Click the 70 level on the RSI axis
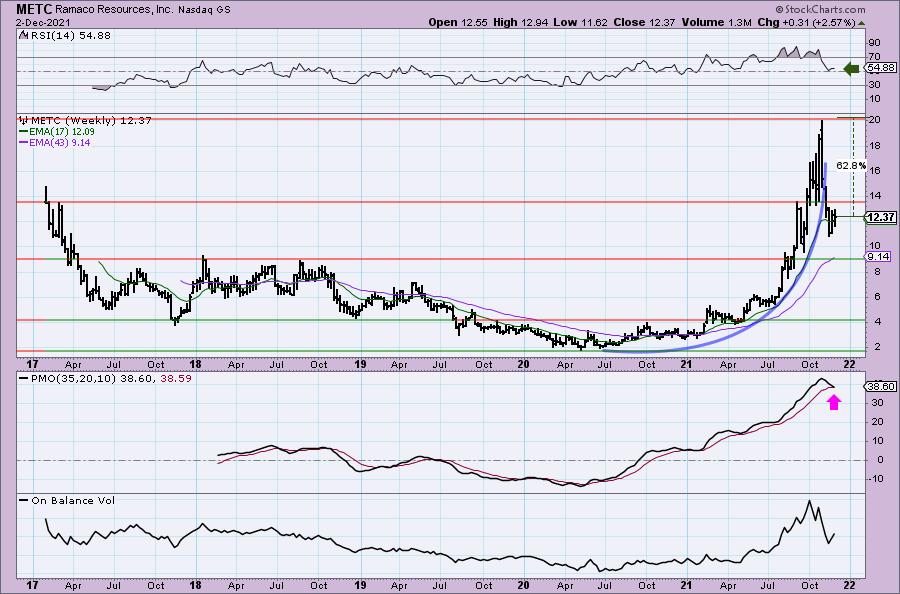 click(874, 56)
